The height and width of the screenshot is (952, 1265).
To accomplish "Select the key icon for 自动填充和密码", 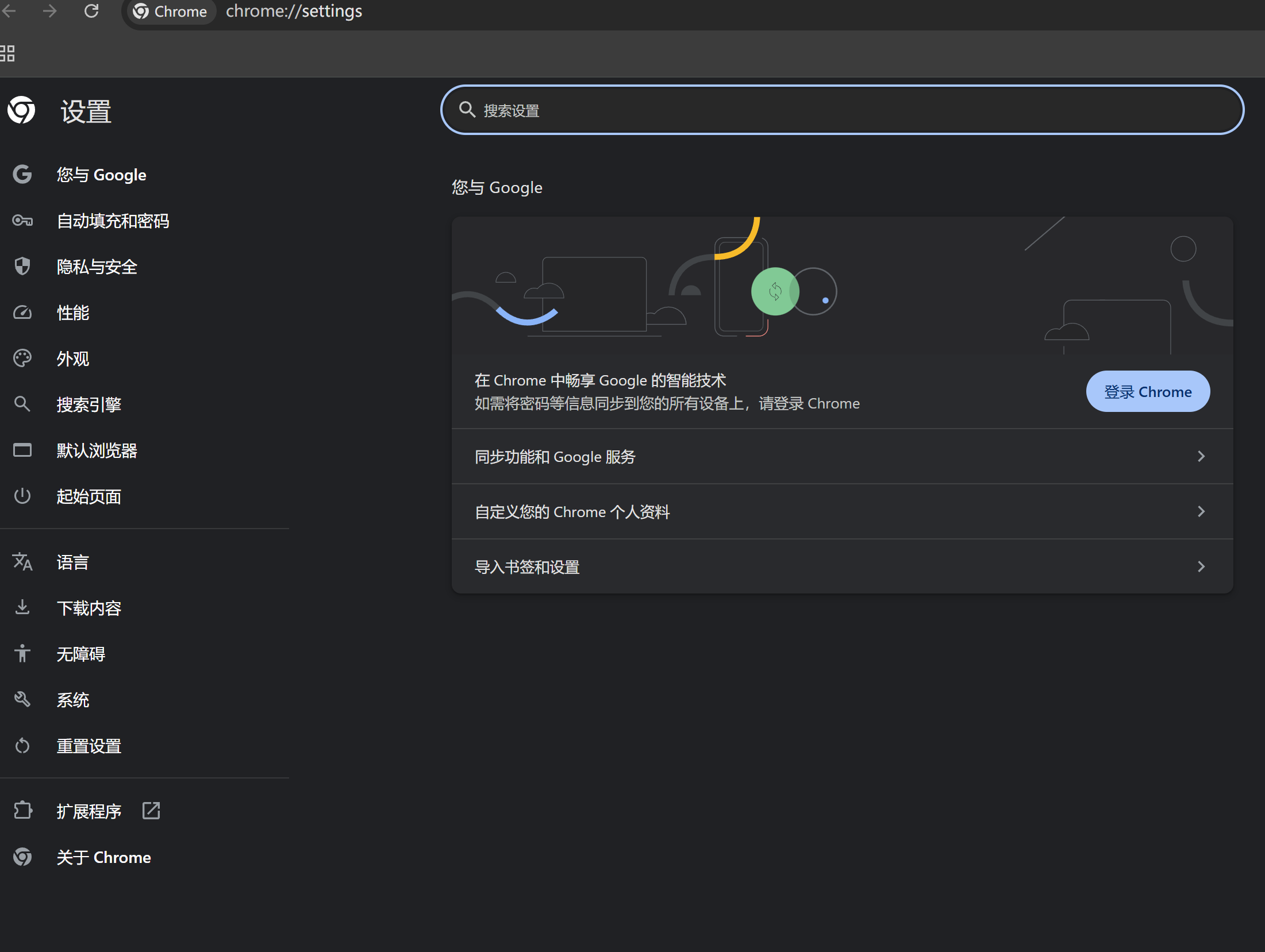I will [x=22, y=221].
